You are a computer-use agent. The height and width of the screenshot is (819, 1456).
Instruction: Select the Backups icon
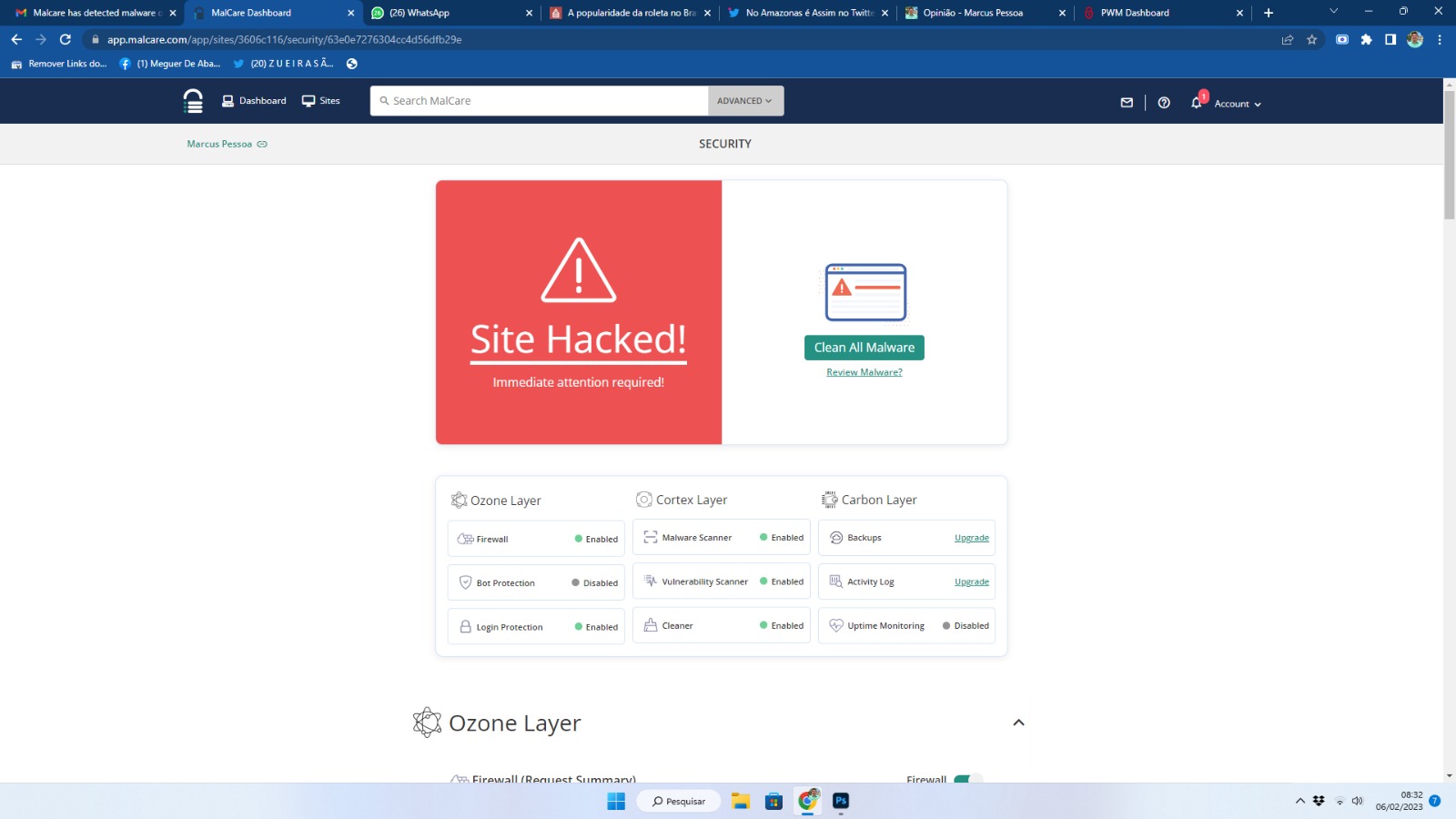(836, 538)
